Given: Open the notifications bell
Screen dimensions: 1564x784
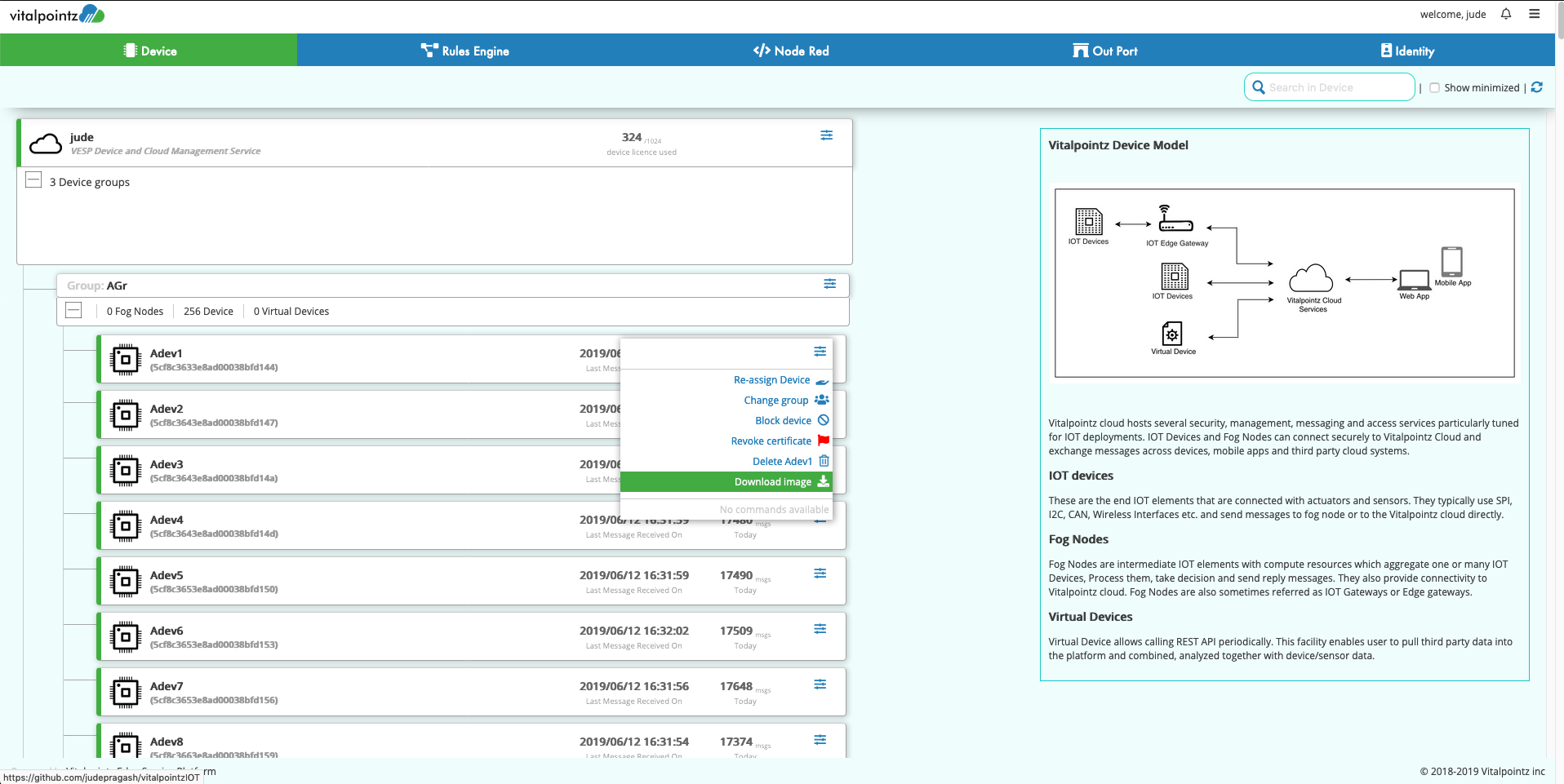Looking at the screenshot, I should pyautogui.click(x=1506, y=14).
